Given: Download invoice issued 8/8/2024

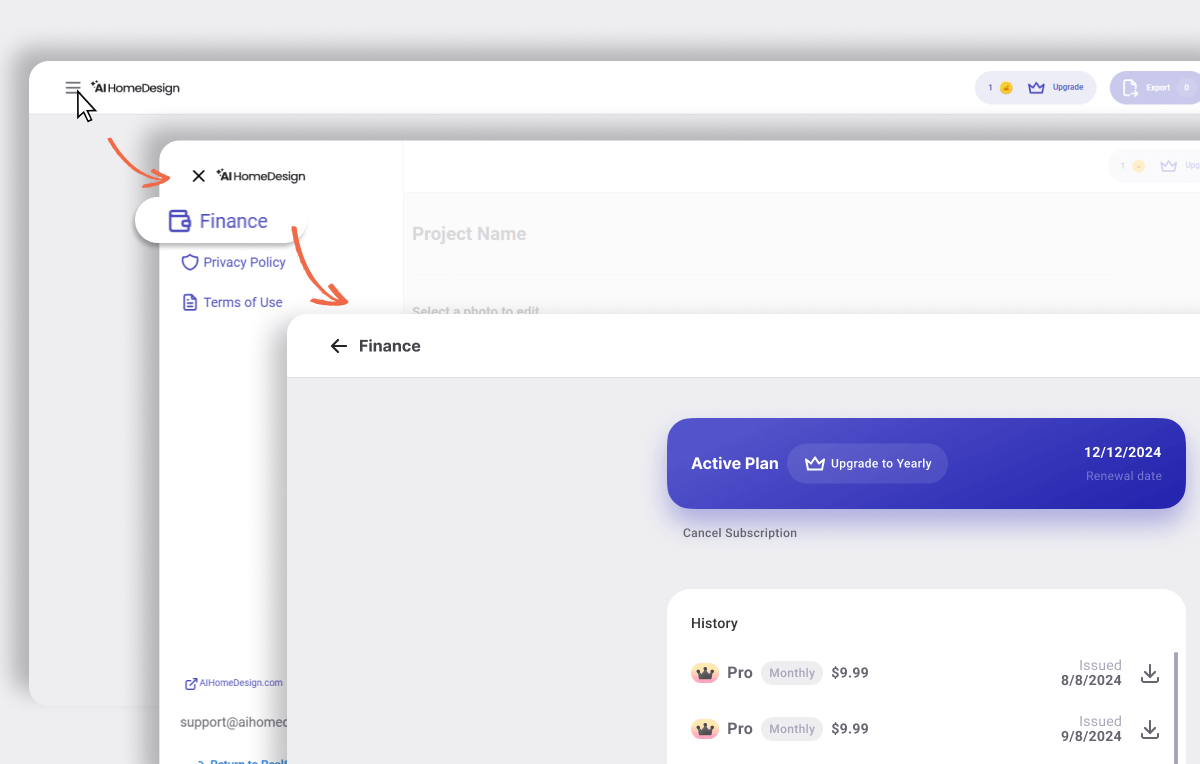Looking at the screenshot, I should pyautogui.click(x=1150, y=674).
